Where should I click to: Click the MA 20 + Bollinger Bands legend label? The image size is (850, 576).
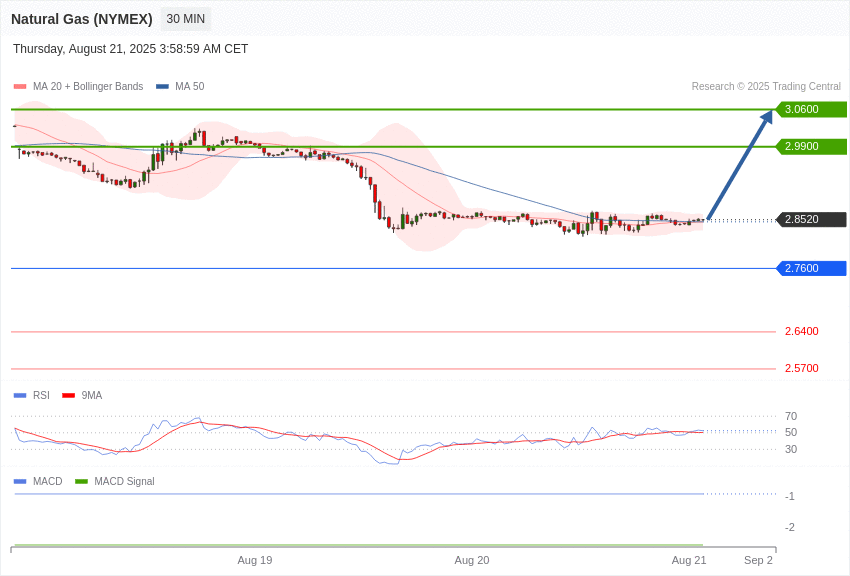pos(88,86)
